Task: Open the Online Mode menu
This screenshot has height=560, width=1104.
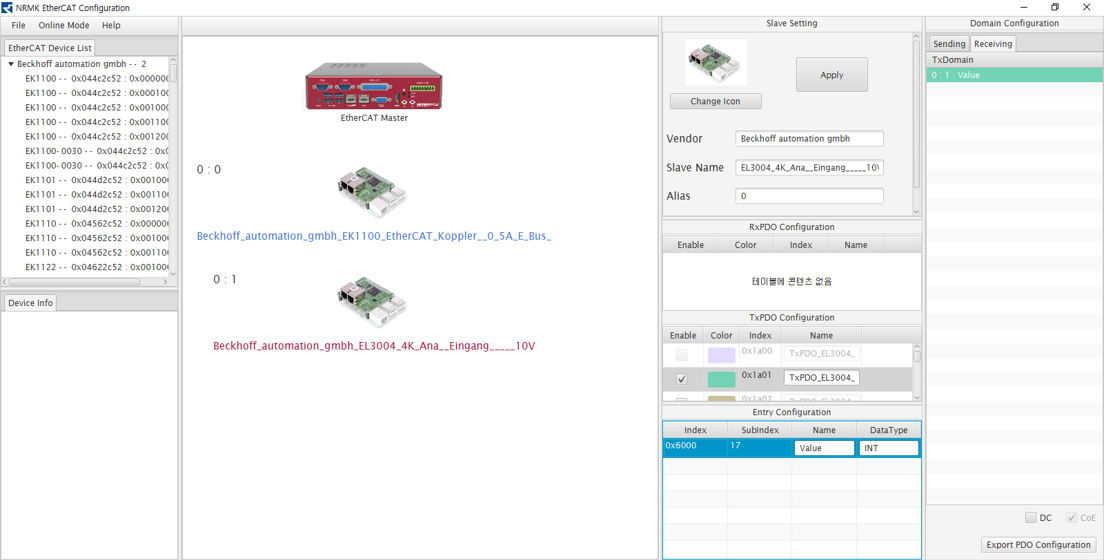Action: pos(64,25)
